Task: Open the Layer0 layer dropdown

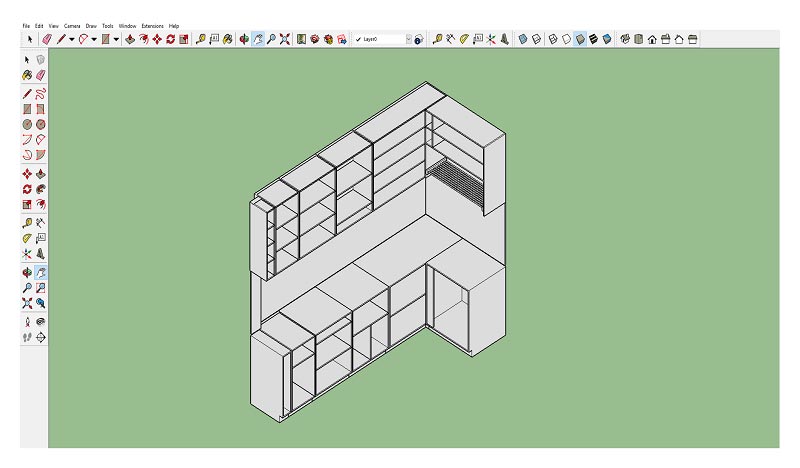Action: (409, 39)
